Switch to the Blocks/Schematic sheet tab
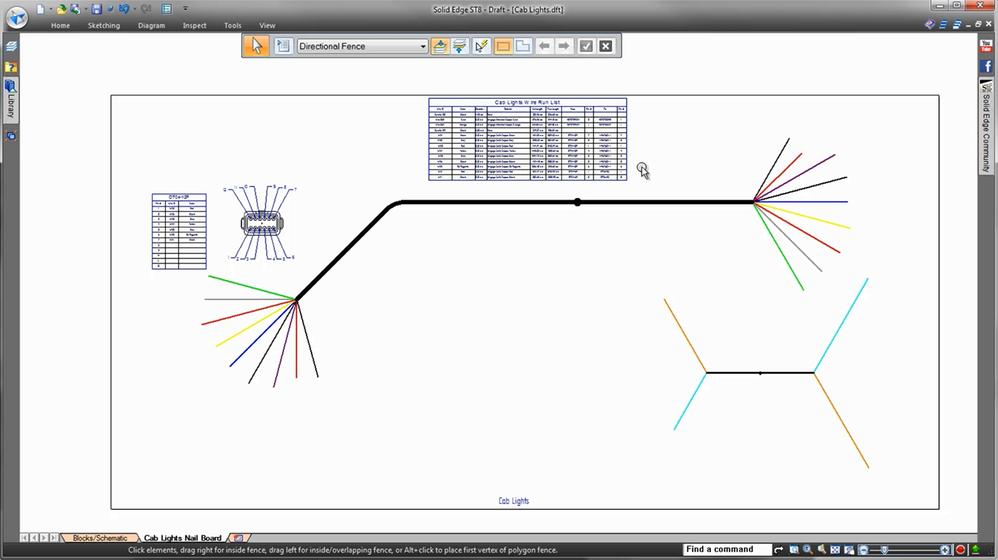998x560 pixels. tap(100, 538)
